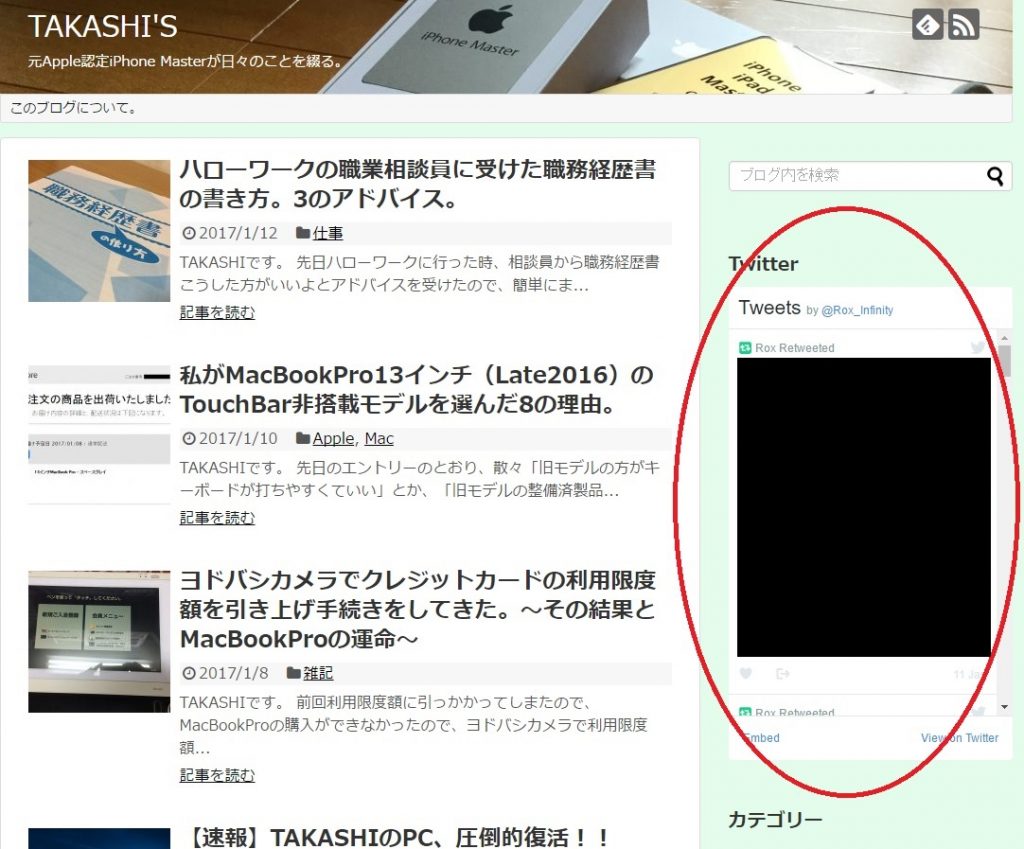Open the shipping notice post thumbnail
Image resolution: width=1024 pixels, height=849 pixels.
tap(99, 436)
